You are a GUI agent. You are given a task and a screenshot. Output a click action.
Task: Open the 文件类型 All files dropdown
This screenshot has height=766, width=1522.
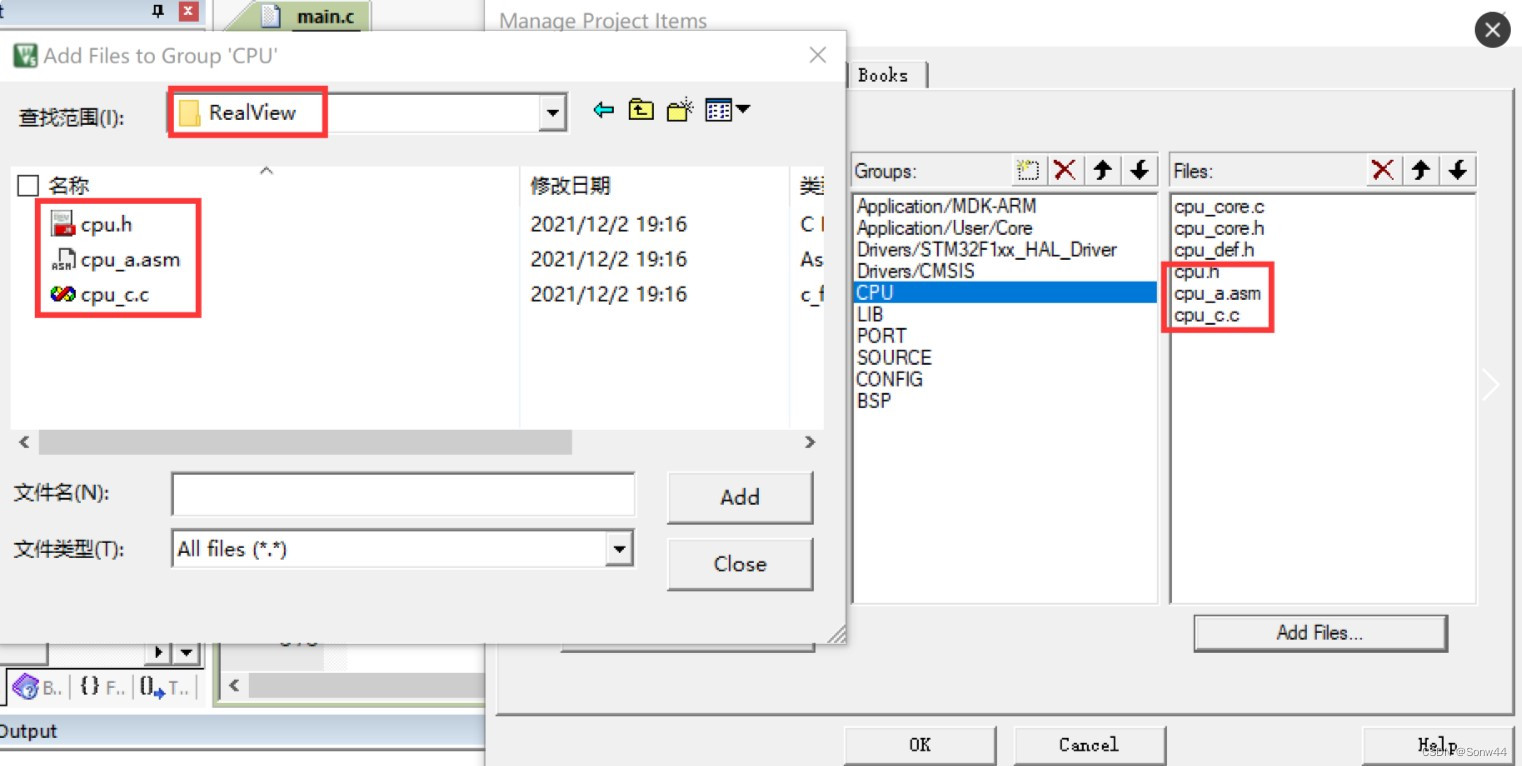pyautogui.click(x=620, y=548)
